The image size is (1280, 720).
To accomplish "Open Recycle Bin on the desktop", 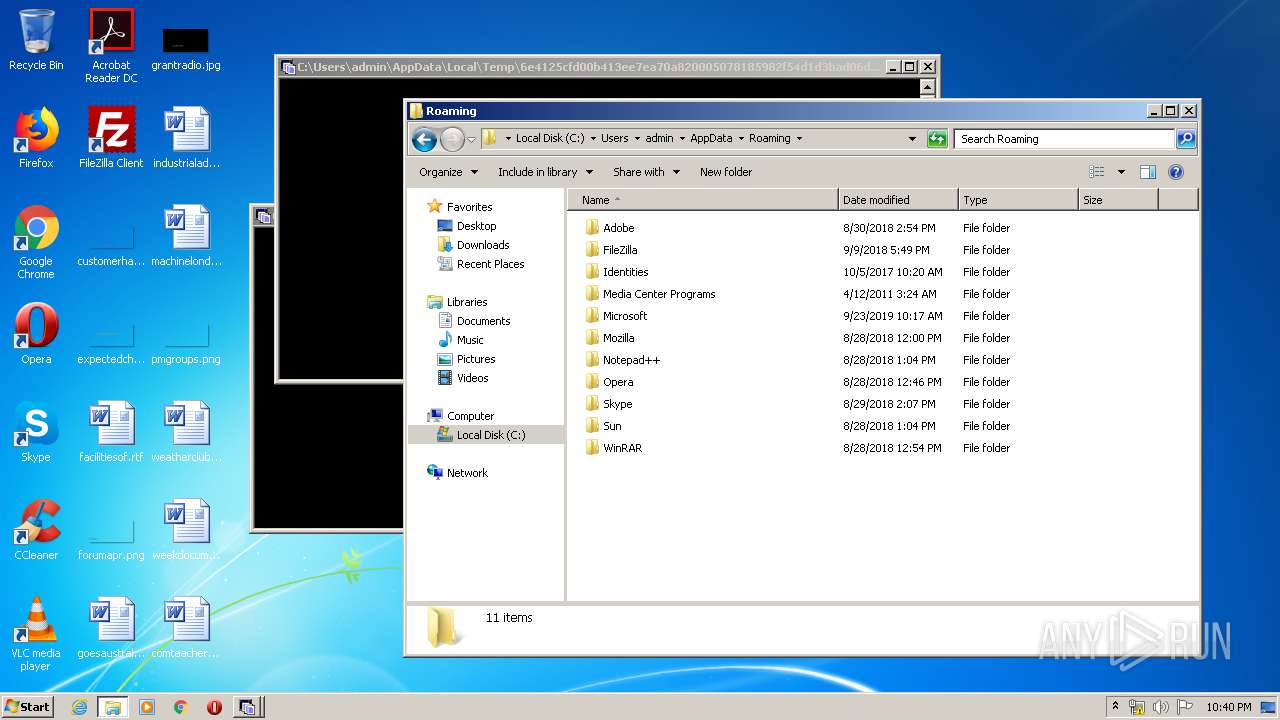I will pos(36,40).
